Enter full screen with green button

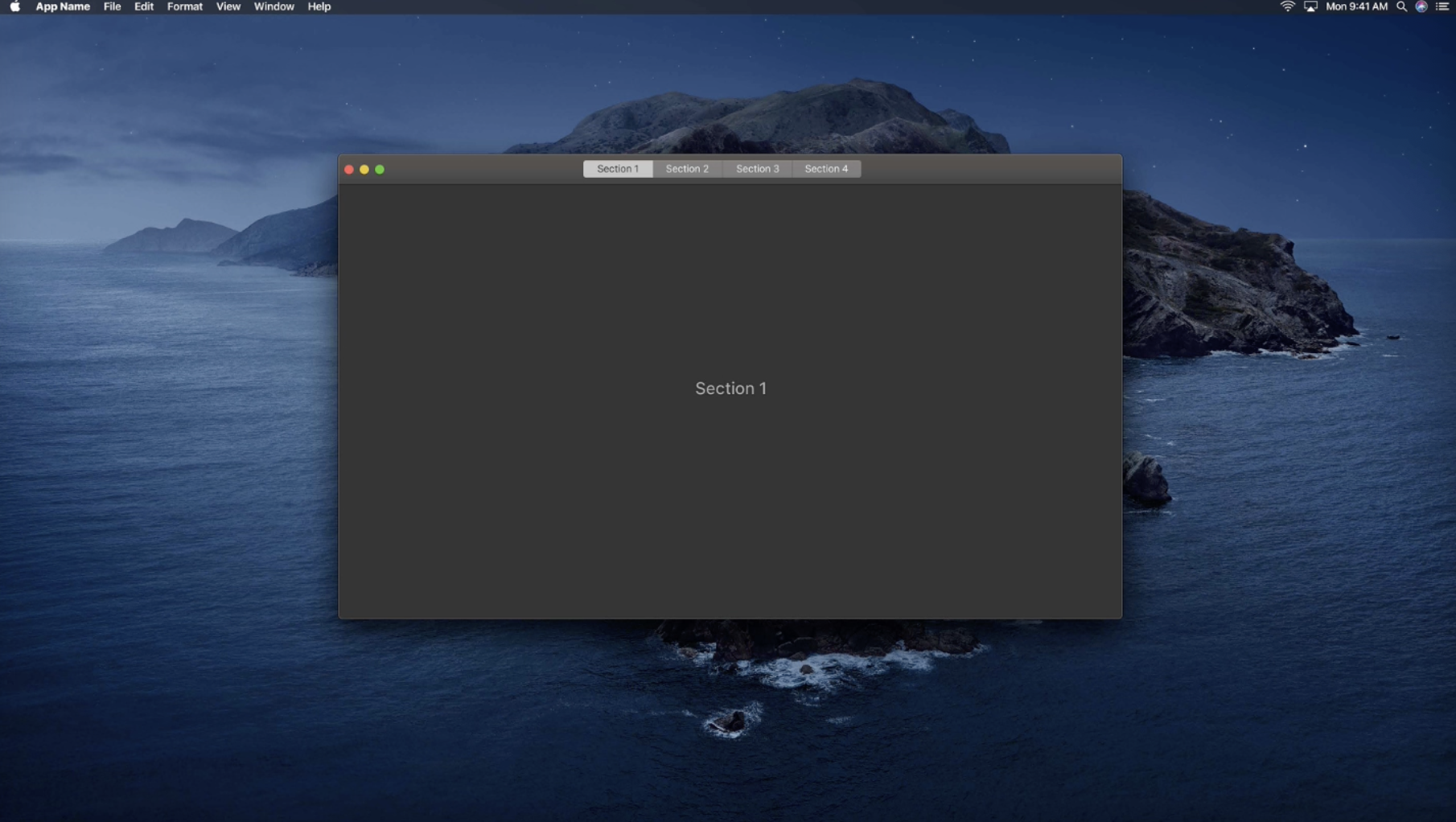pos(380,170)
